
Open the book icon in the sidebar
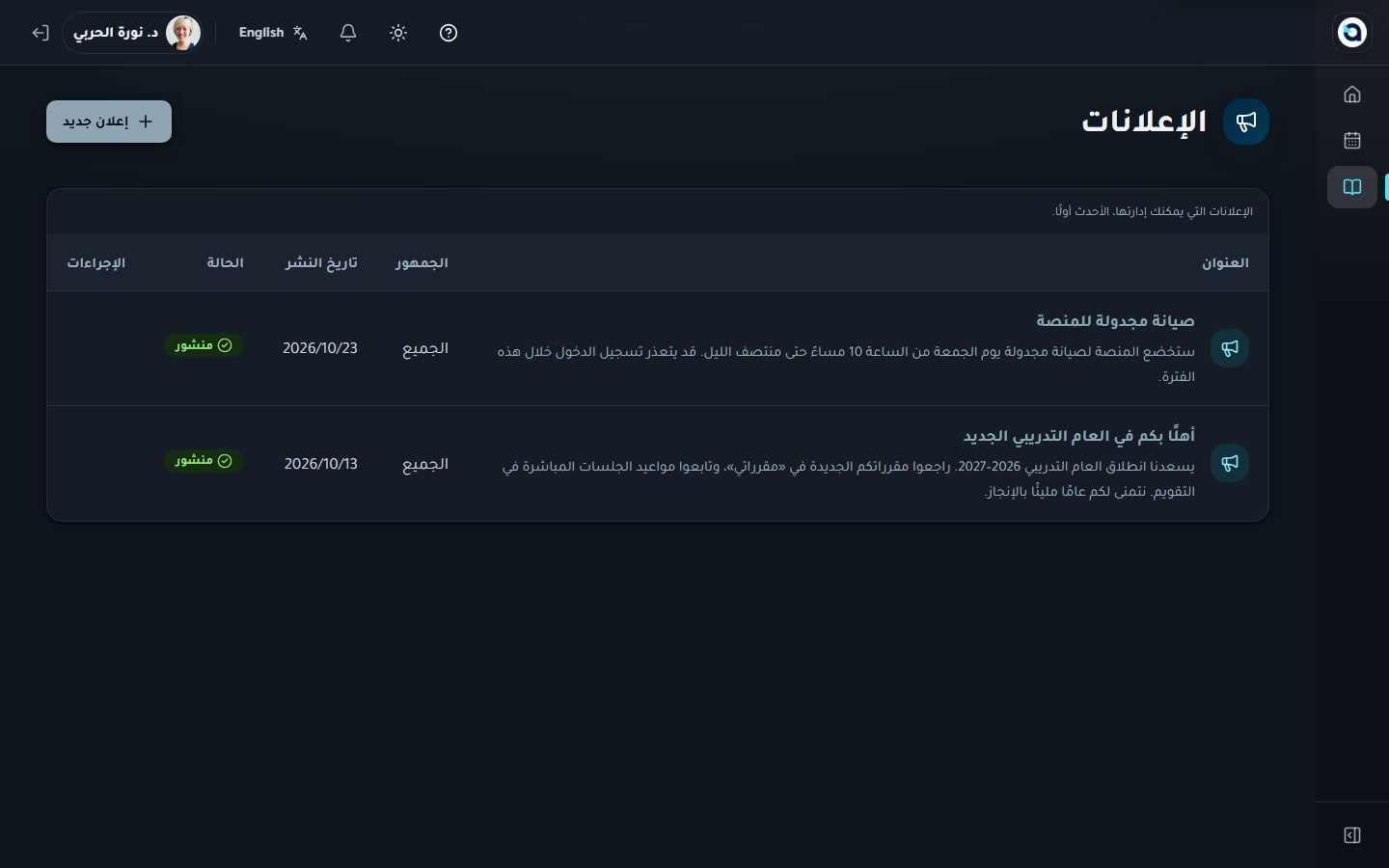1352,187
